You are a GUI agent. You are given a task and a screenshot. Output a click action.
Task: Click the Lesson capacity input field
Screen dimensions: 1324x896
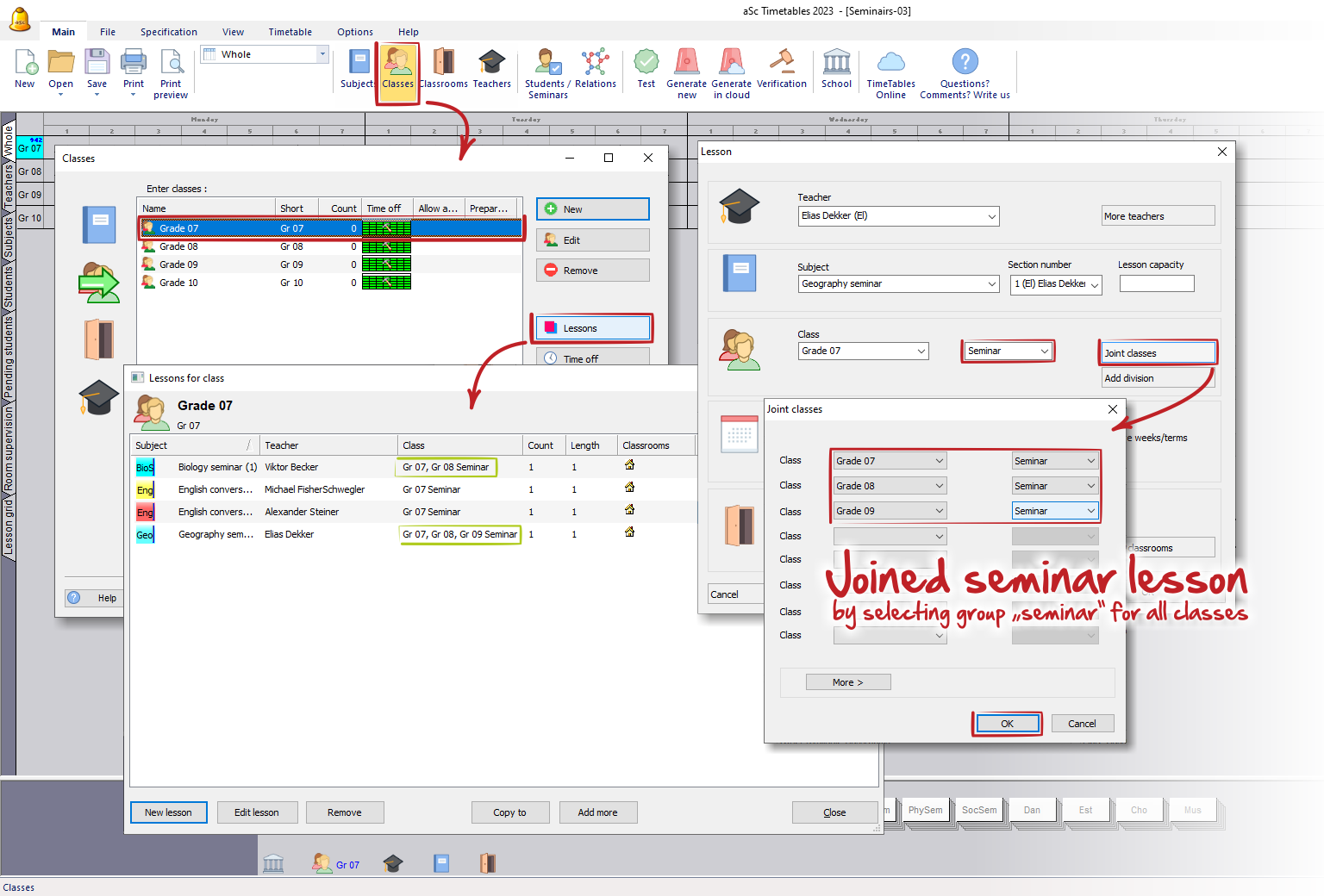[1157, 283]
